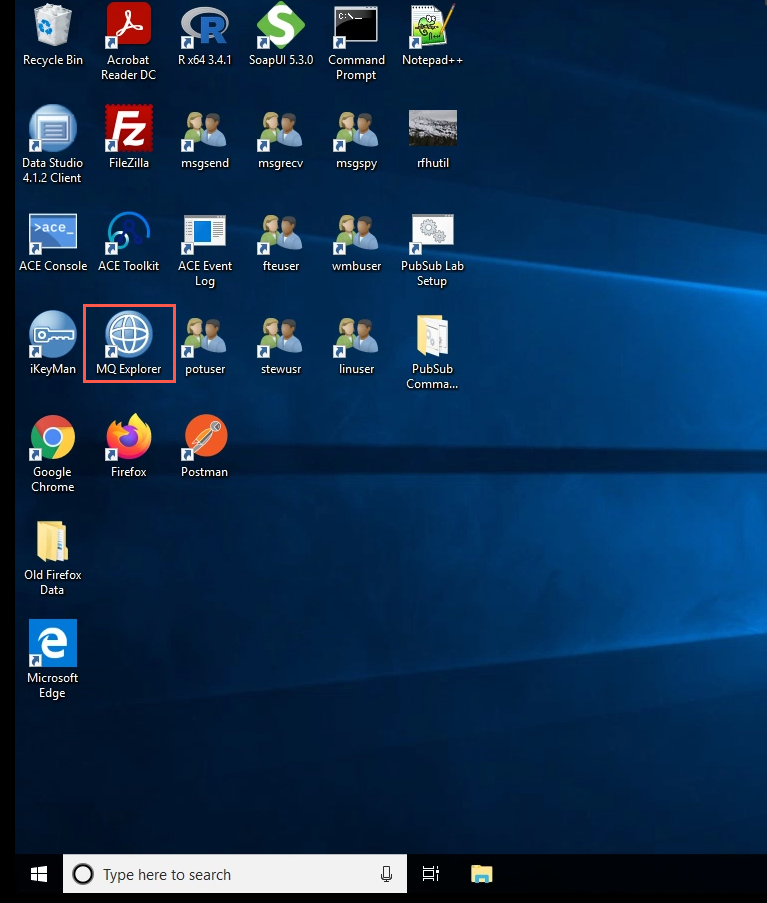Screen dimensions: 767x903
Task: Select the wmbuser shortcut
Action: 356,242
